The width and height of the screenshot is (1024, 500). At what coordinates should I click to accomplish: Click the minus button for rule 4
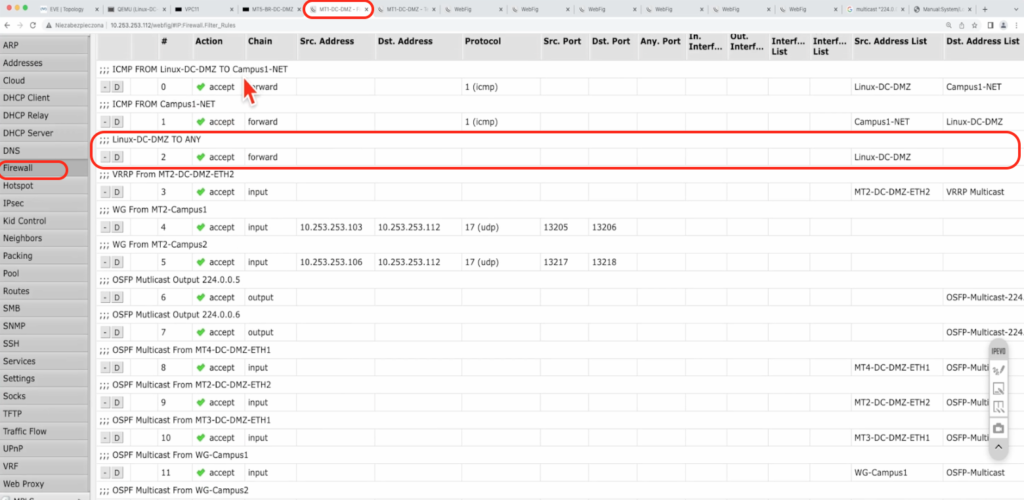click(x=104, y=227)
